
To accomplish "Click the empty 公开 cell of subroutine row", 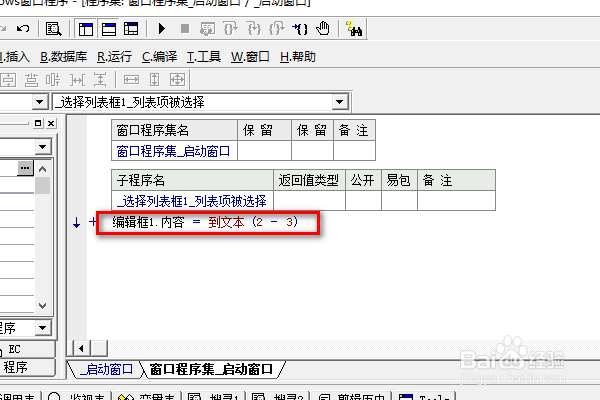I will click(x=363, y=201).
